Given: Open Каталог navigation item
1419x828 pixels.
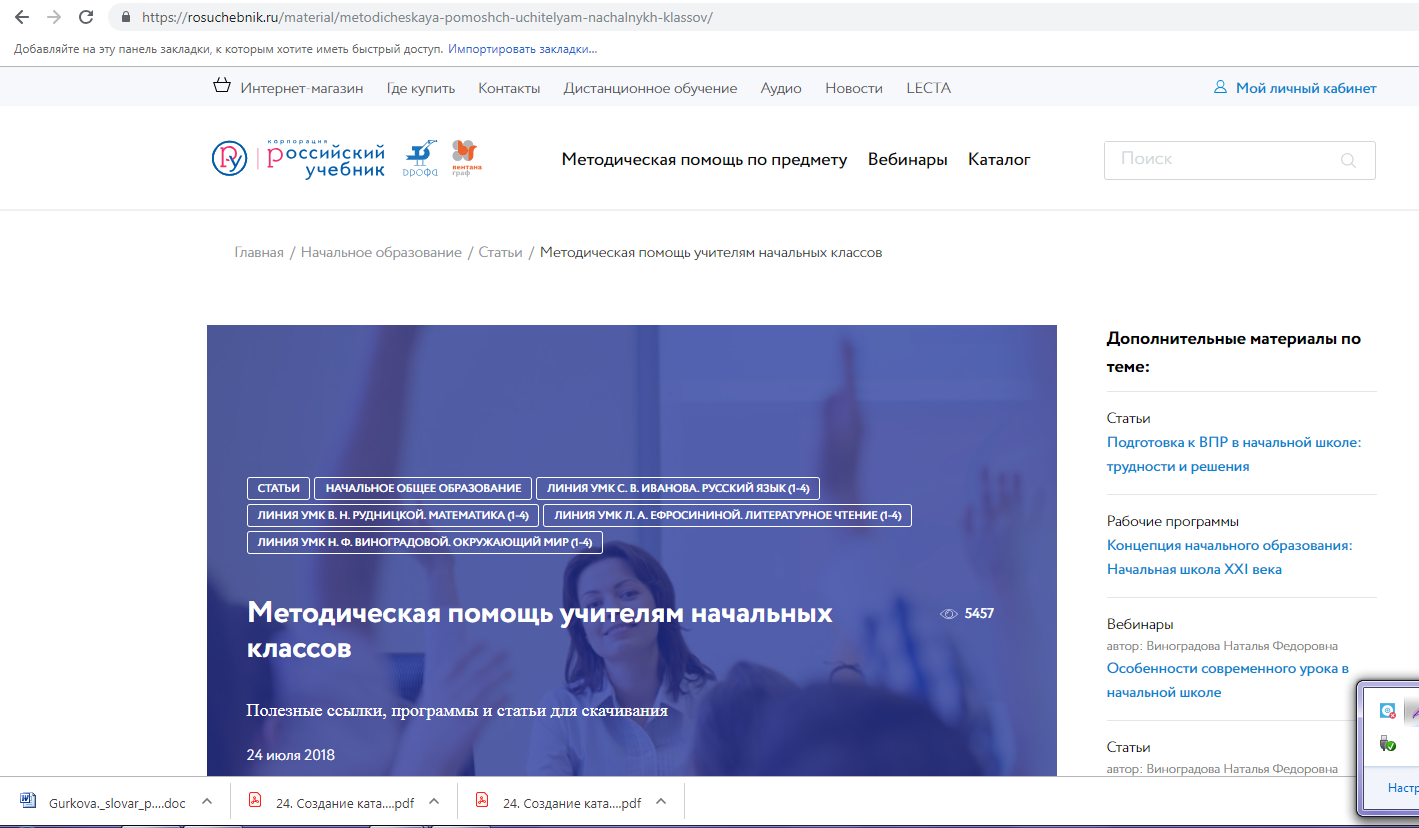Looking at the screenshot, I should pos(999,159).
